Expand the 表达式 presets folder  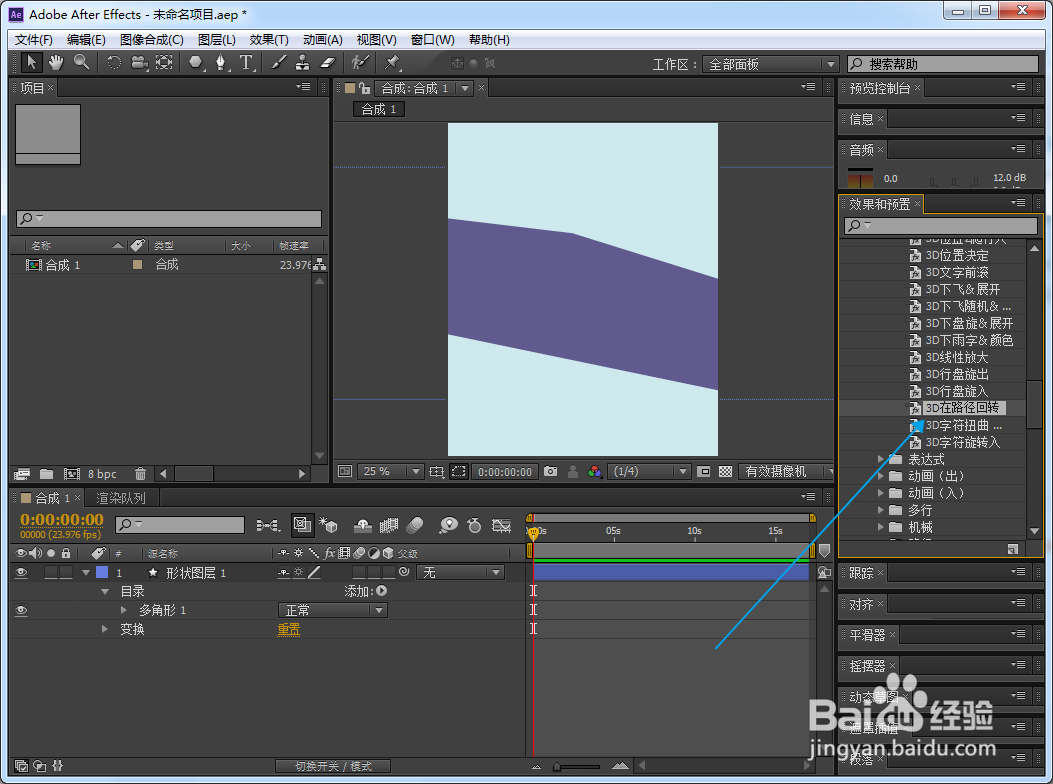pos(880,459)
